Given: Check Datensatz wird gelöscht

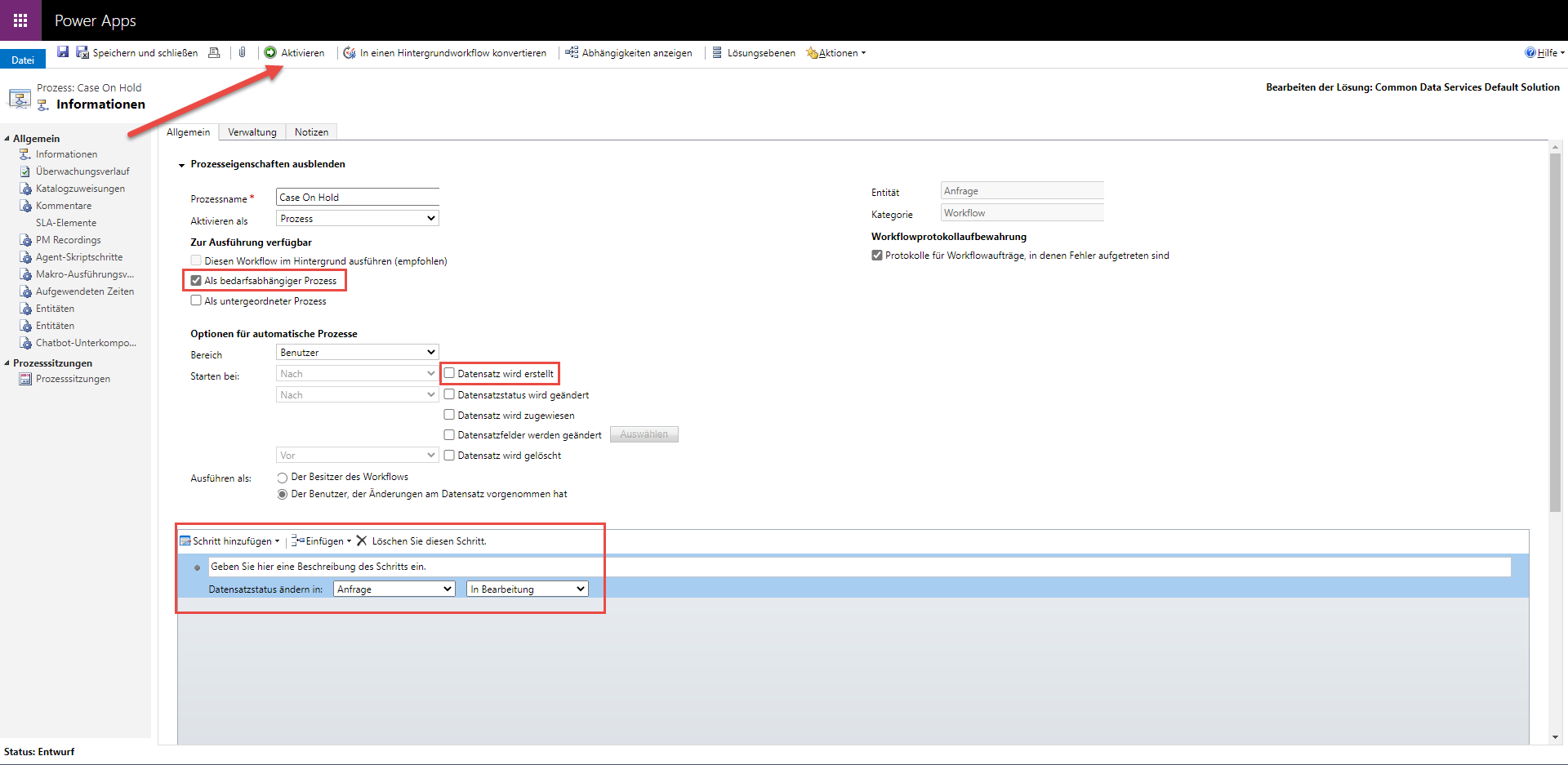Looking at the screenshot, I should tap(449, 455).
